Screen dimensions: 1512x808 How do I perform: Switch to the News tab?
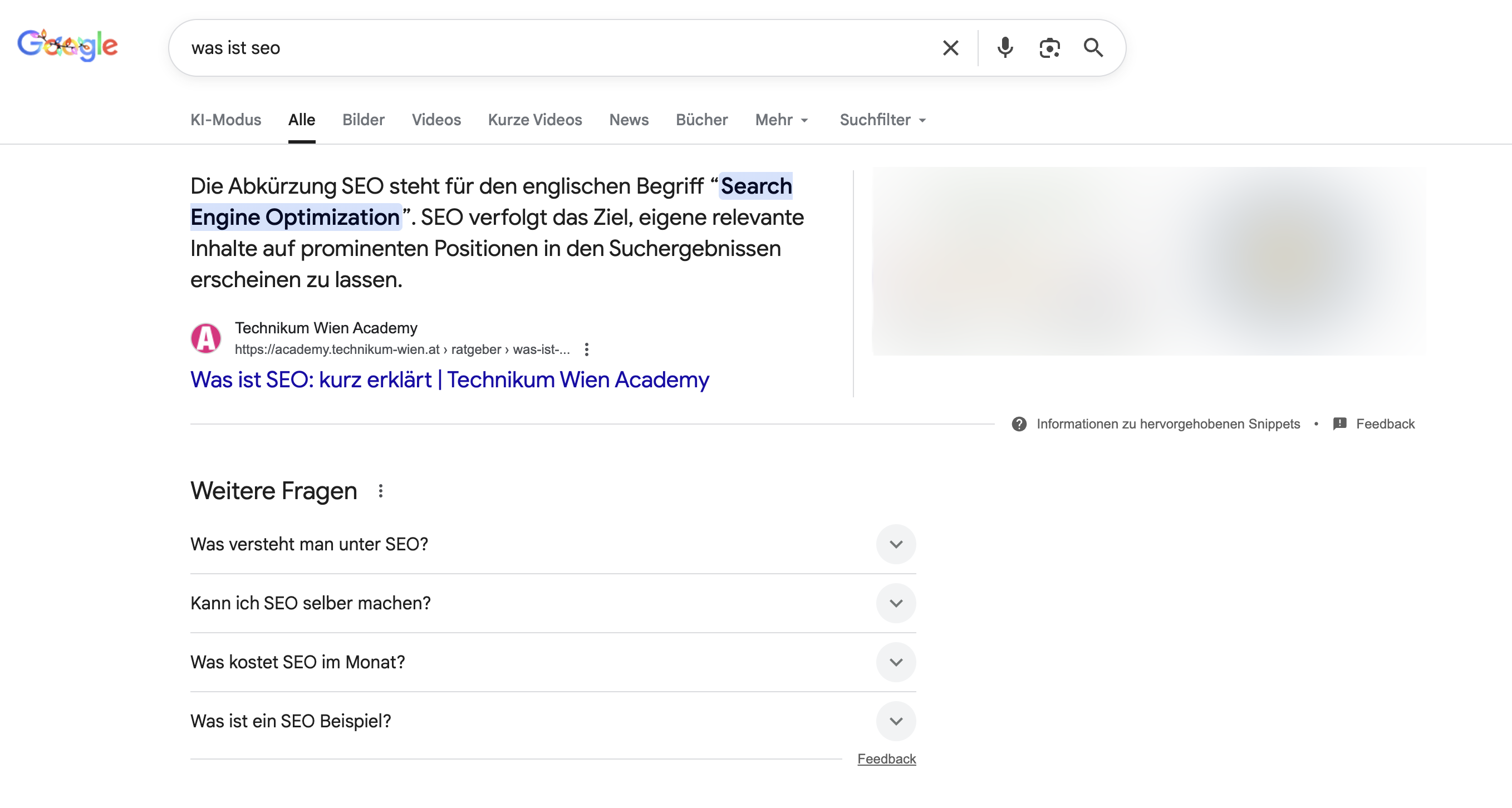[629, 120]
